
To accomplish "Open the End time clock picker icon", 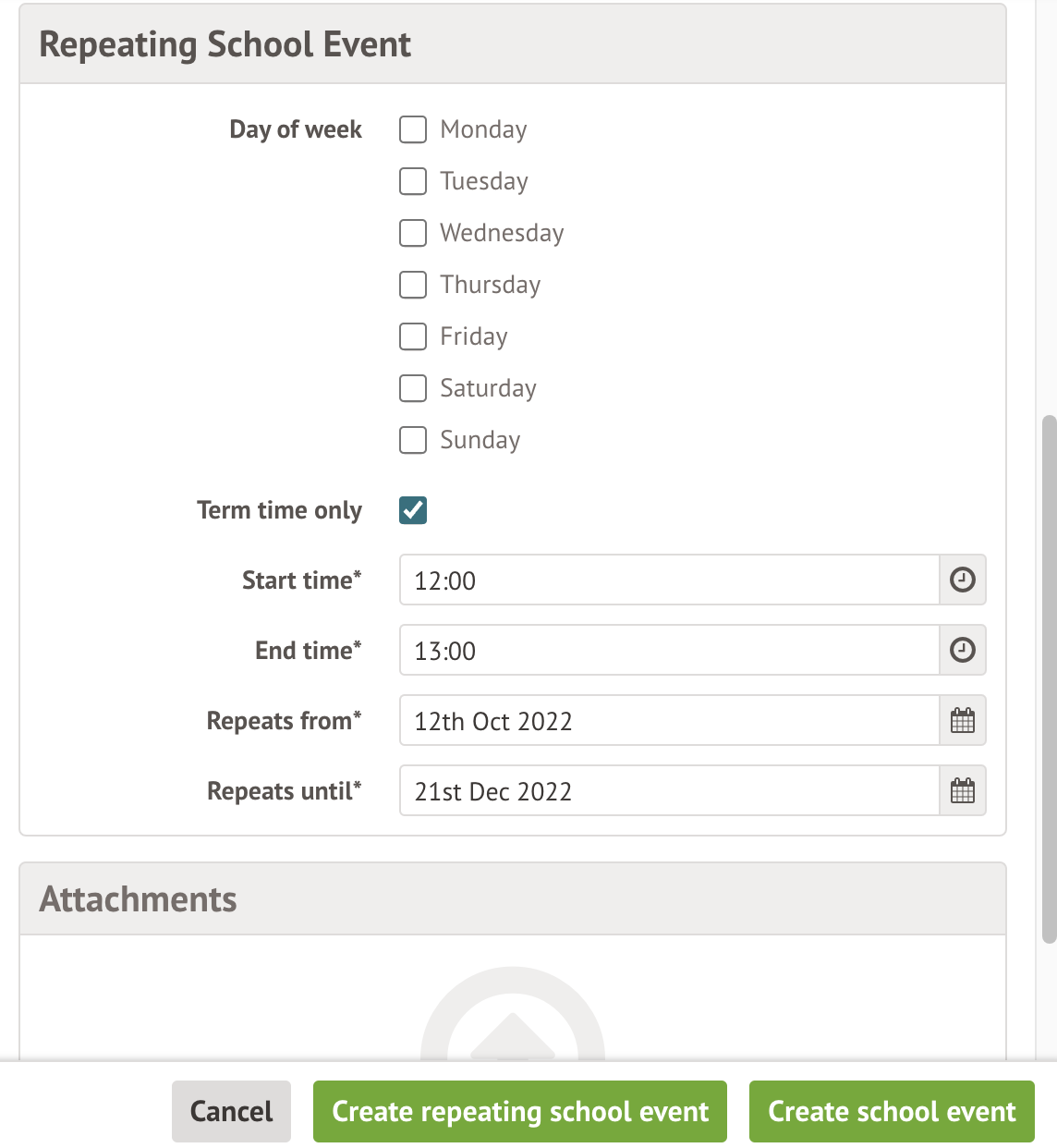I will (x=963, y=651).
